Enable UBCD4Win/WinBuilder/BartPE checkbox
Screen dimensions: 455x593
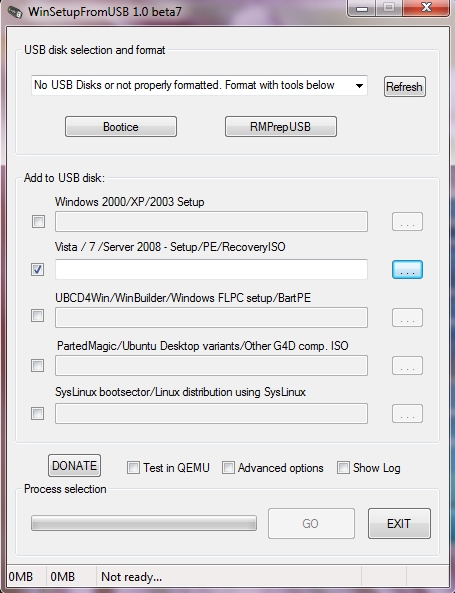(x=37, y=315)
